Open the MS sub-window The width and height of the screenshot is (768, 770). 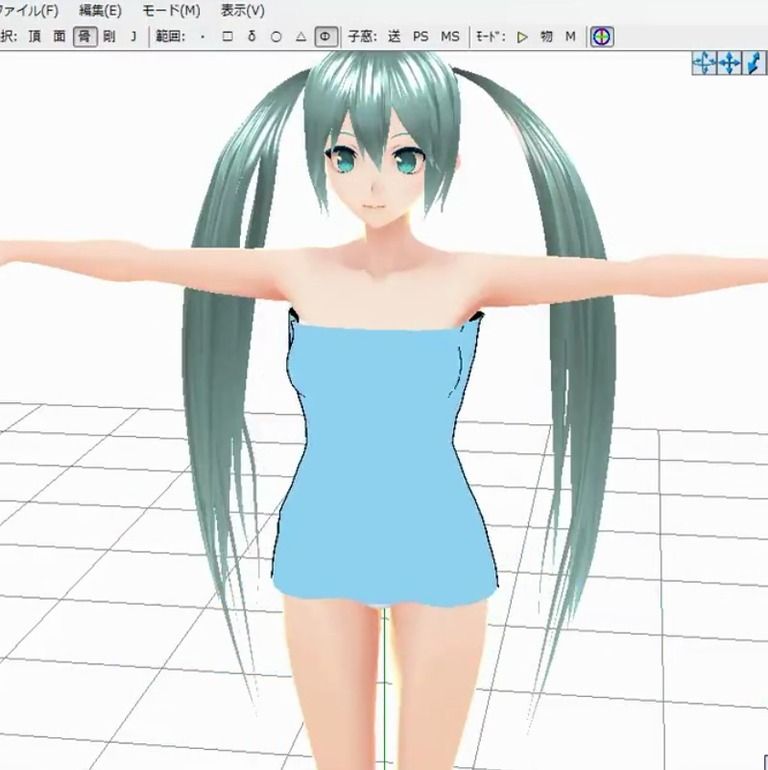pyautogui.click(x=450, y=37)
